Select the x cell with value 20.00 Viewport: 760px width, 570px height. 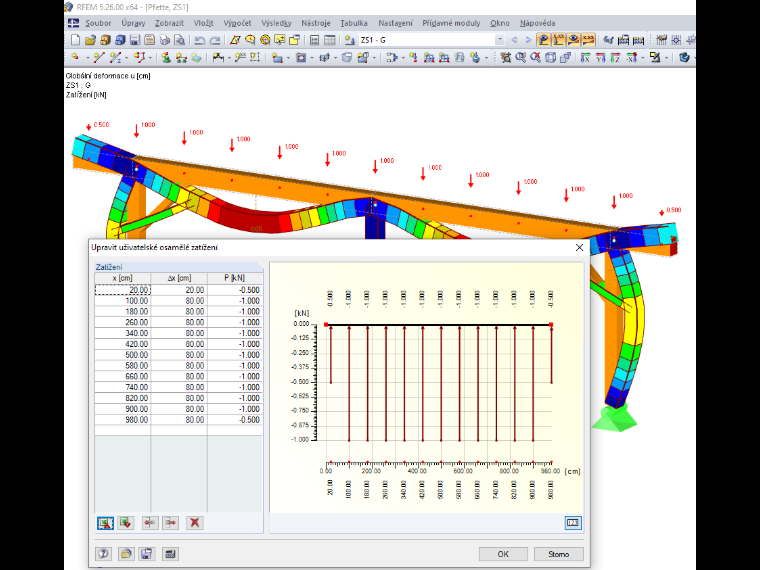[x=123, y=290]
